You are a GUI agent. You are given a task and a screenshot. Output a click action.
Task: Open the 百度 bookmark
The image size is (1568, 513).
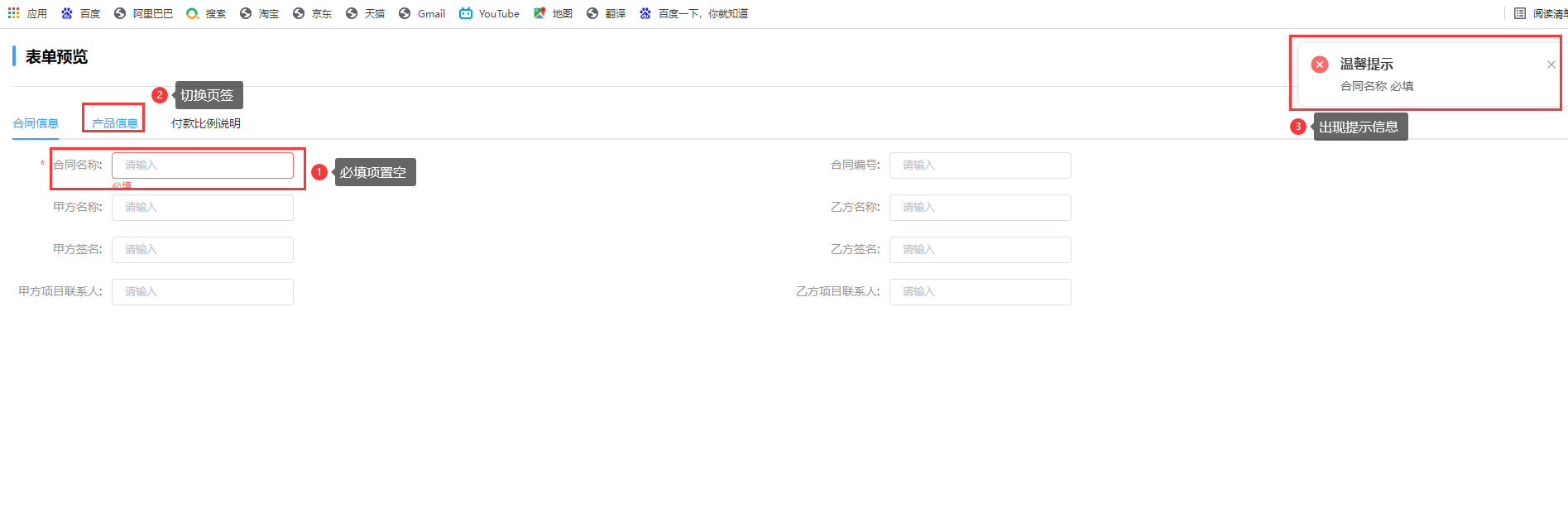click(81, 13)
